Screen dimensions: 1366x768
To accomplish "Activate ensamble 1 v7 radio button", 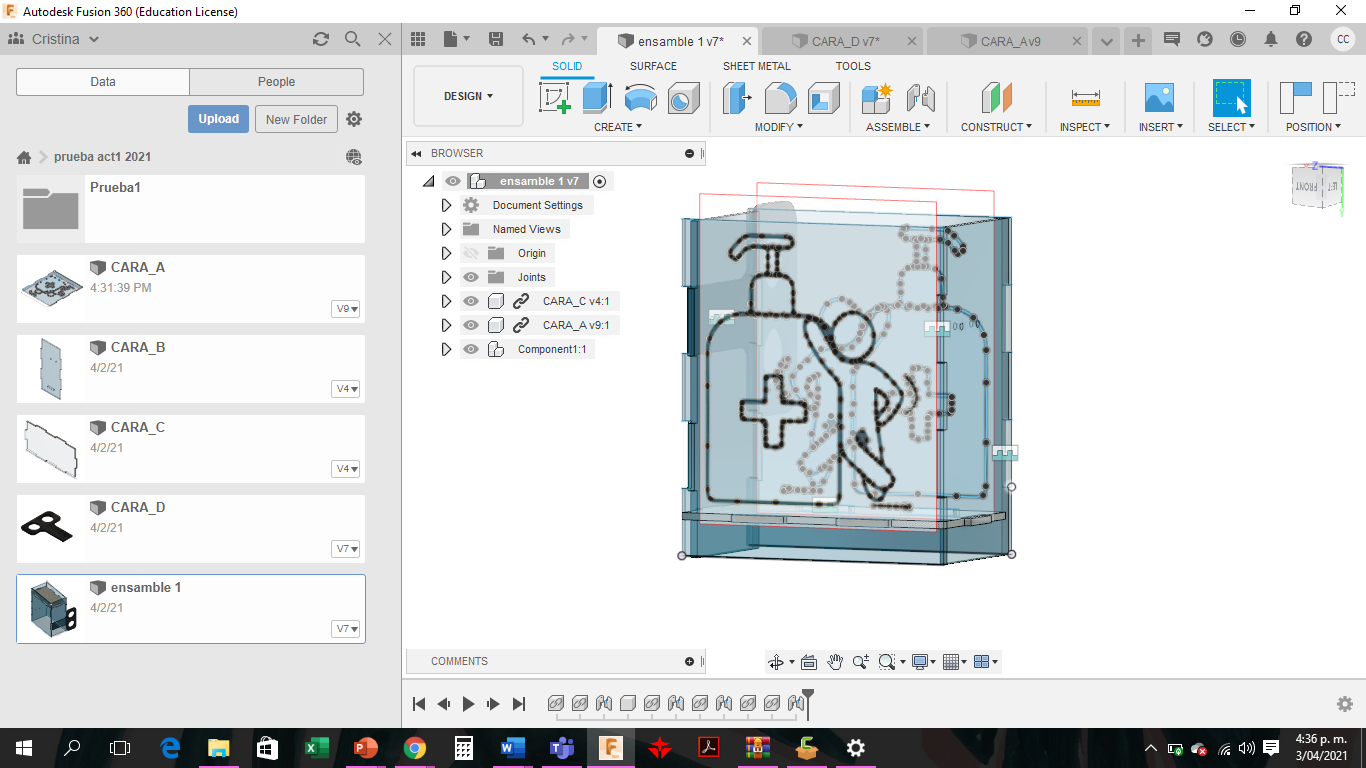I will (x=600, y=181).
